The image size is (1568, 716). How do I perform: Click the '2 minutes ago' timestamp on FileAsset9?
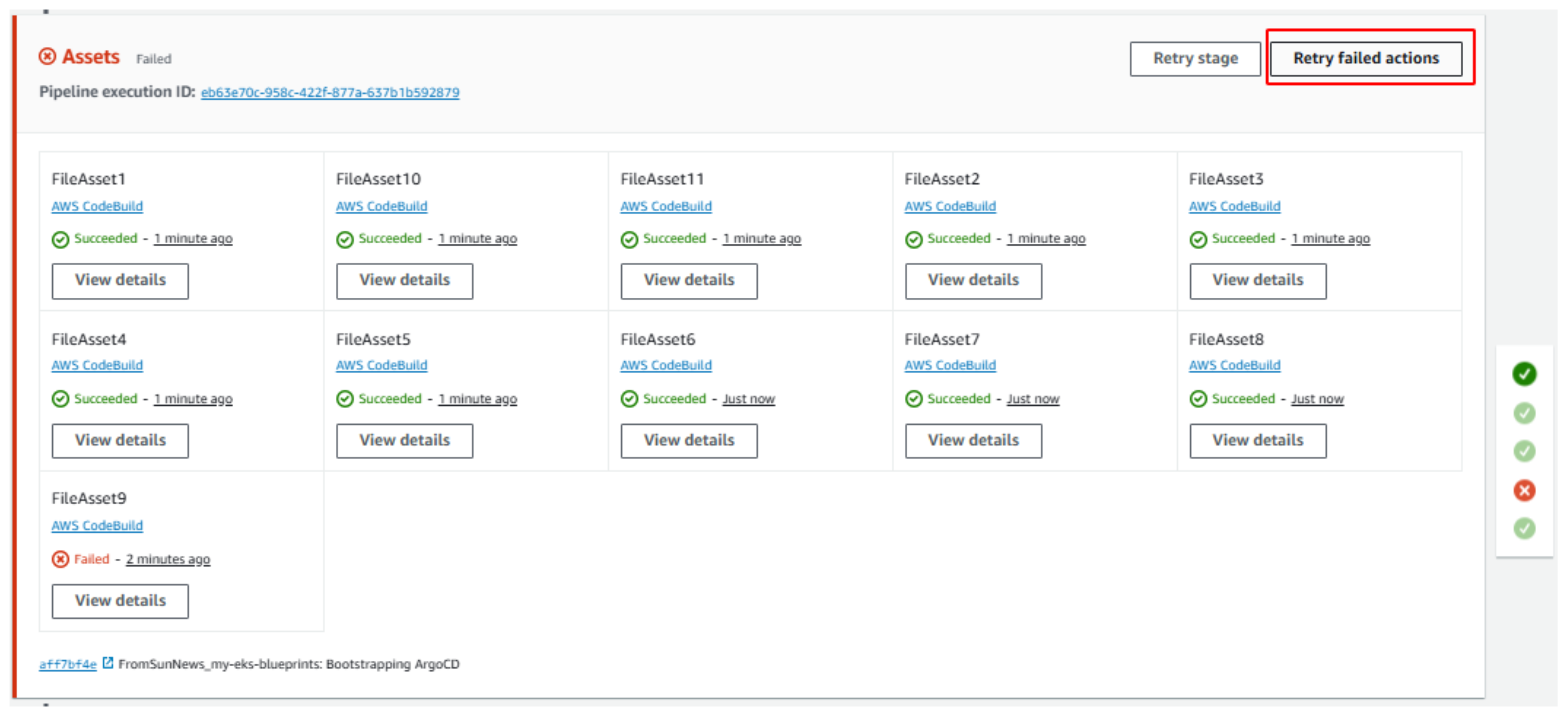[x=168, y=559]
